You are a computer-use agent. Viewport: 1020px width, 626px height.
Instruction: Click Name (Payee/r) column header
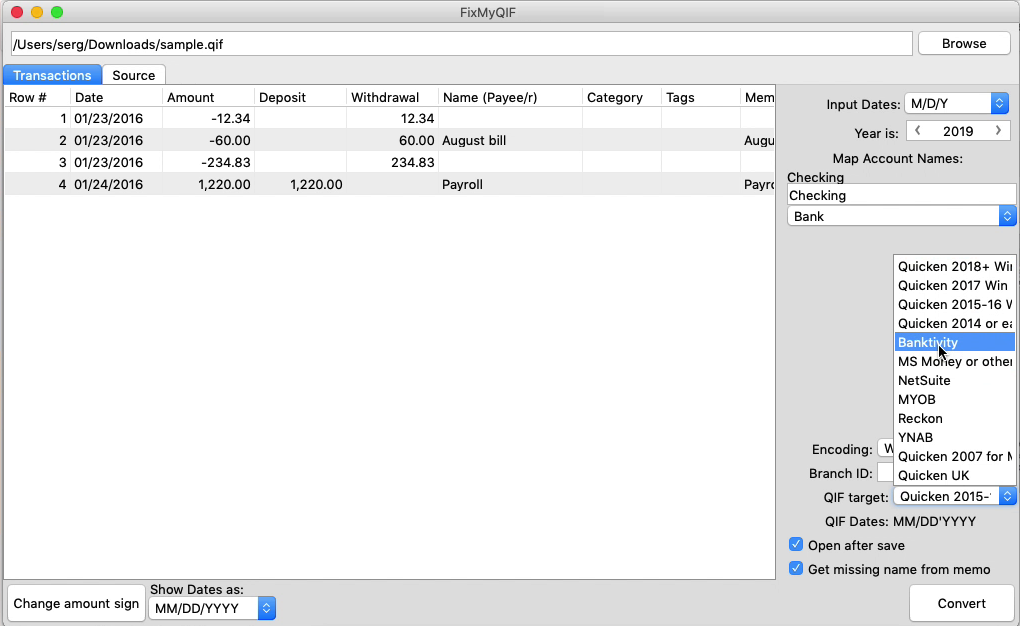pyautogui.click(x=511, y=97)
